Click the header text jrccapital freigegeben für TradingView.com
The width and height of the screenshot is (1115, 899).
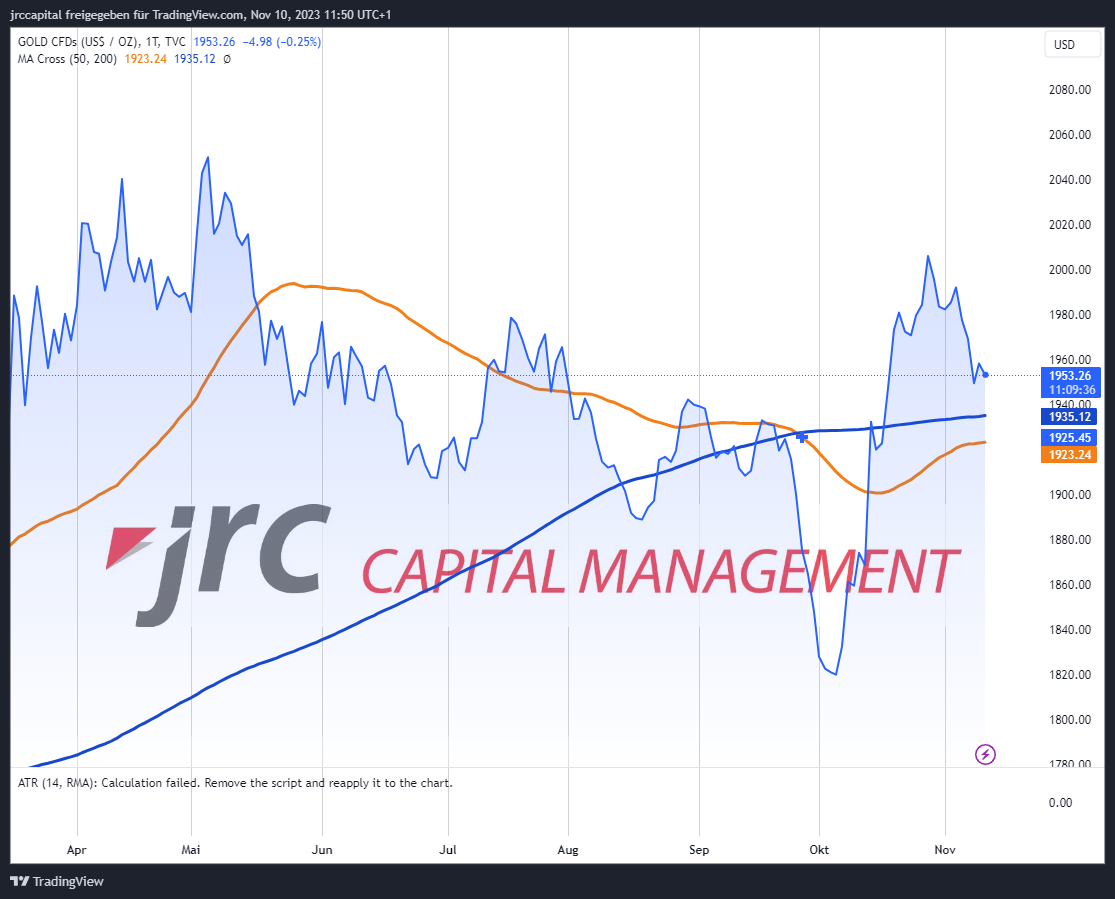point(127,14)
